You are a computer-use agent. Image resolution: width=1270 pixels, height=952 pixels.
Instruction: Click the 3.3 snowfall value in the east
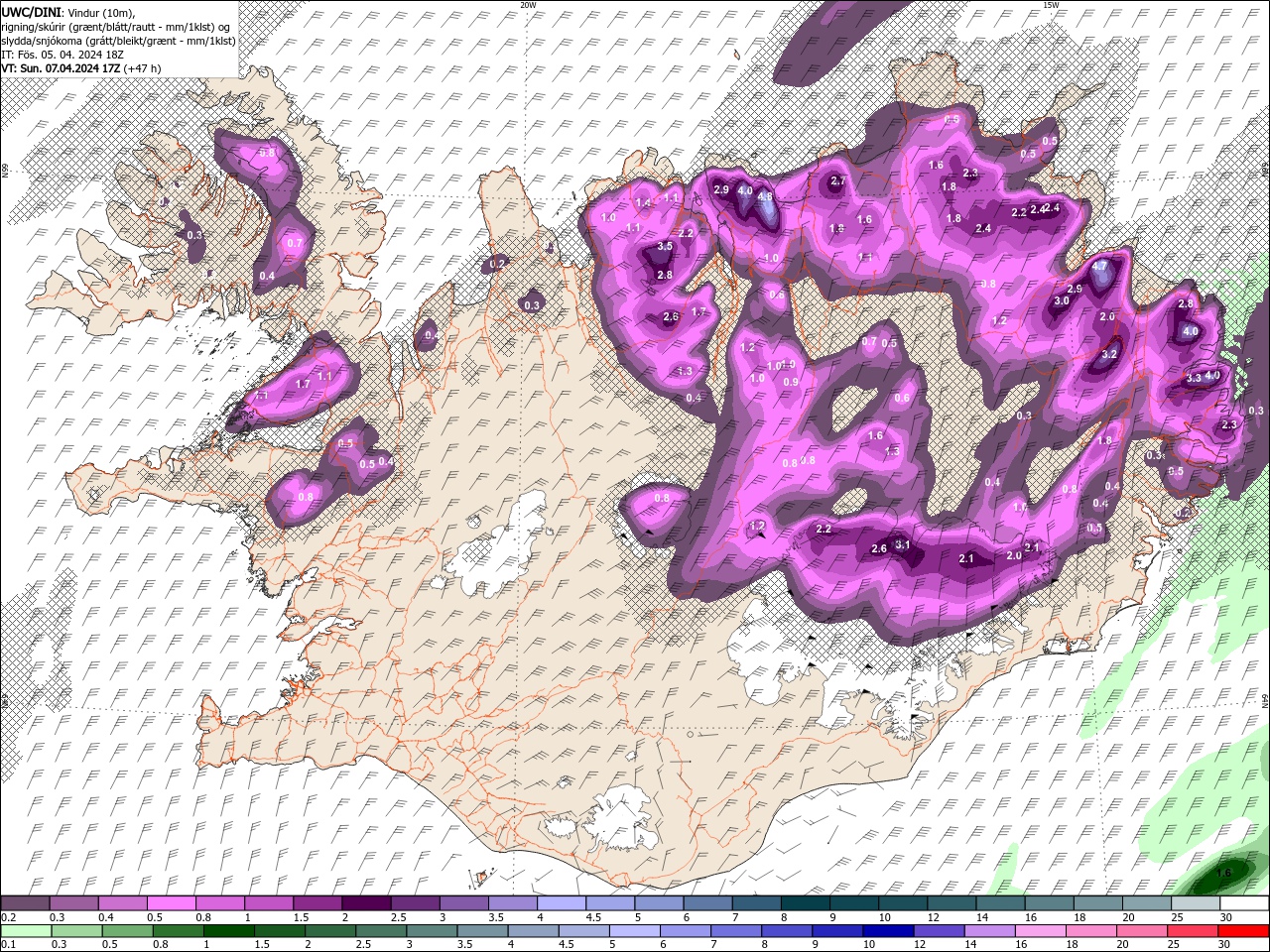pyautogui.click(x=1194, y=378)
